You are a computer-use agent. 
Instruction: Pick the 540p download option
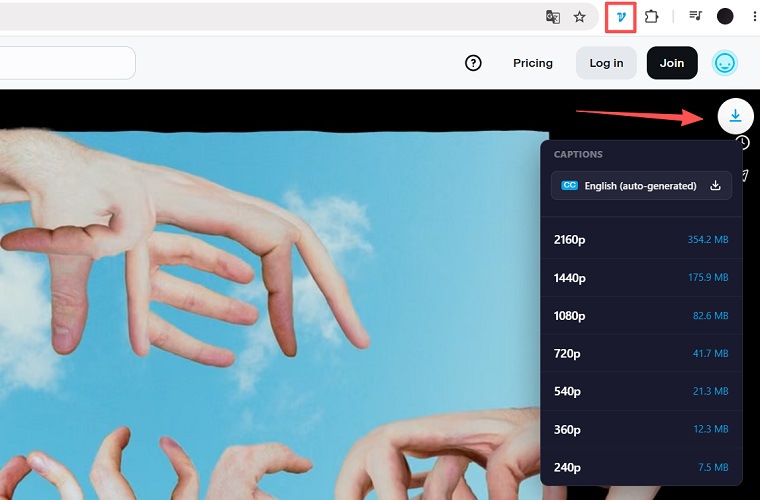pos(641,391)
